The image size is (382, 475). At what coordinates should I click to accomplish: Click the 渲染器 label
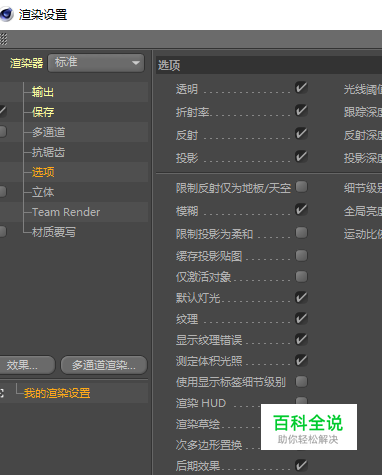[26, 63]
